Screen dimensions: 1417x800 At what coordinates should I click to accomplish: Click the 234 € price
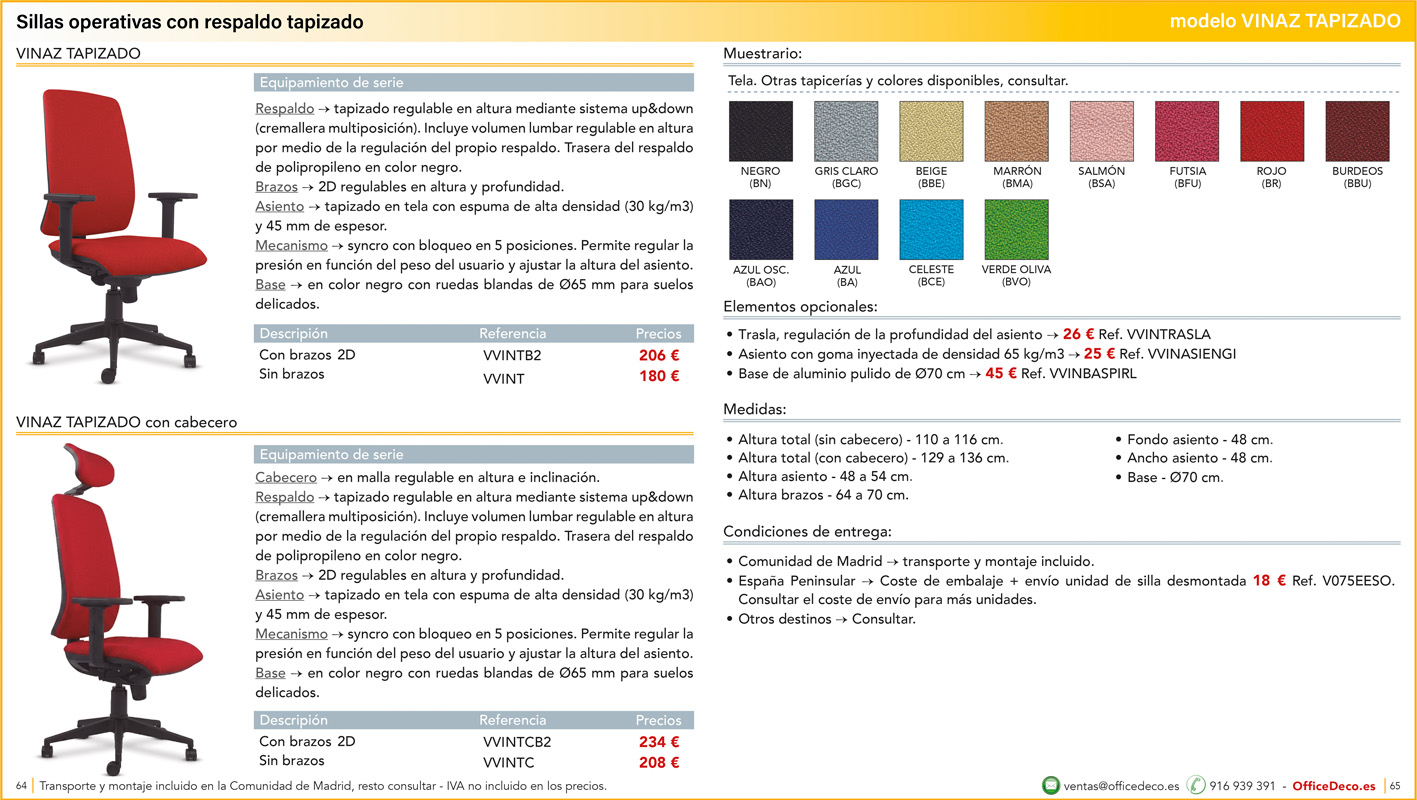659,742
